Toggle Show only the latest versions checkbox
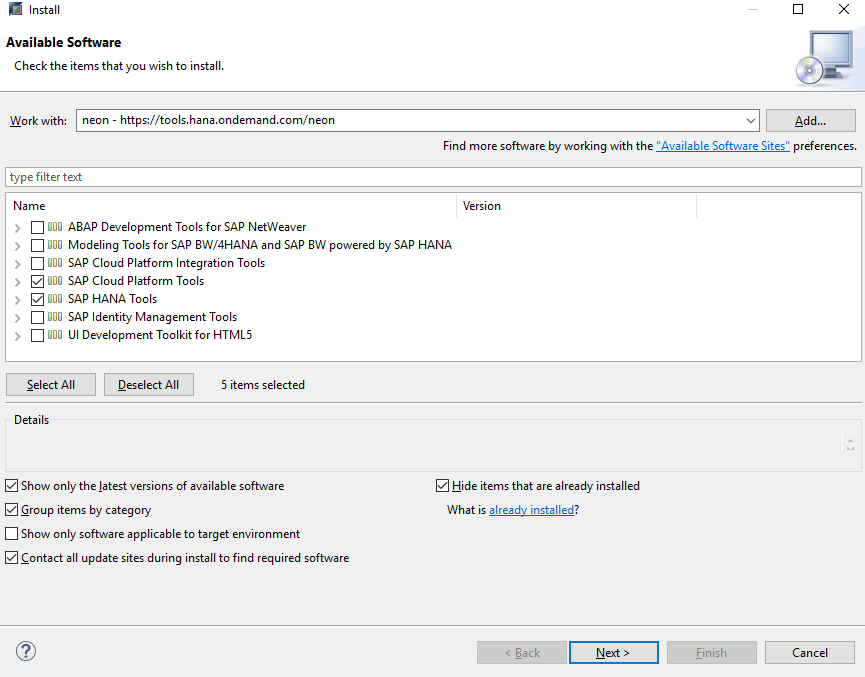 click(12, 486)
